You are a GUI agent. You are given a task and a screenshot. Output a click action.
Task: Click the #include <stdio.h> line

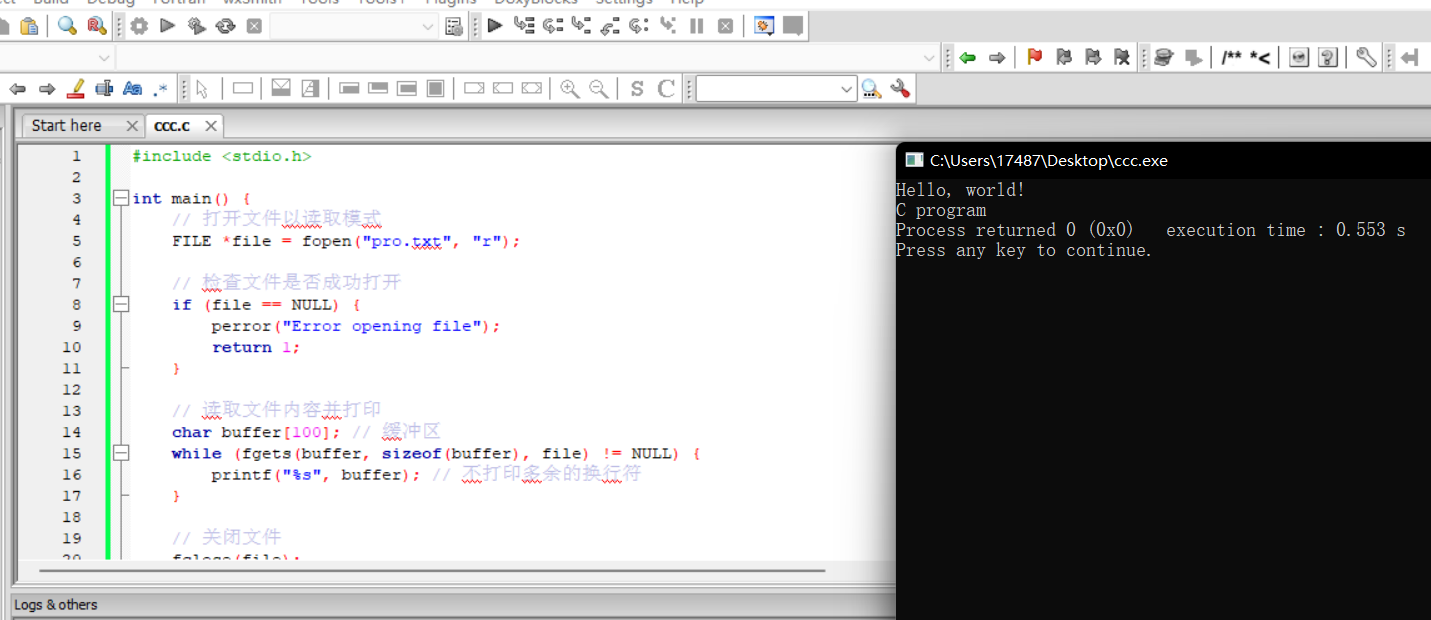tap(221, 156)
